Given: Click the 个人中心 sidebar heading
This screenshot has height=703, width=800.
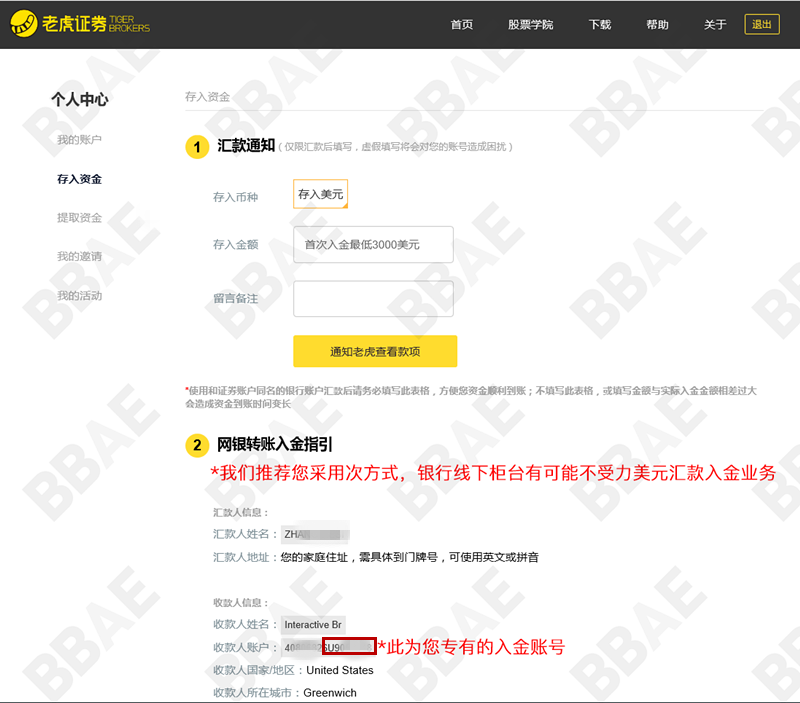Looking at the screenshot, I should (x=80, y=99).
